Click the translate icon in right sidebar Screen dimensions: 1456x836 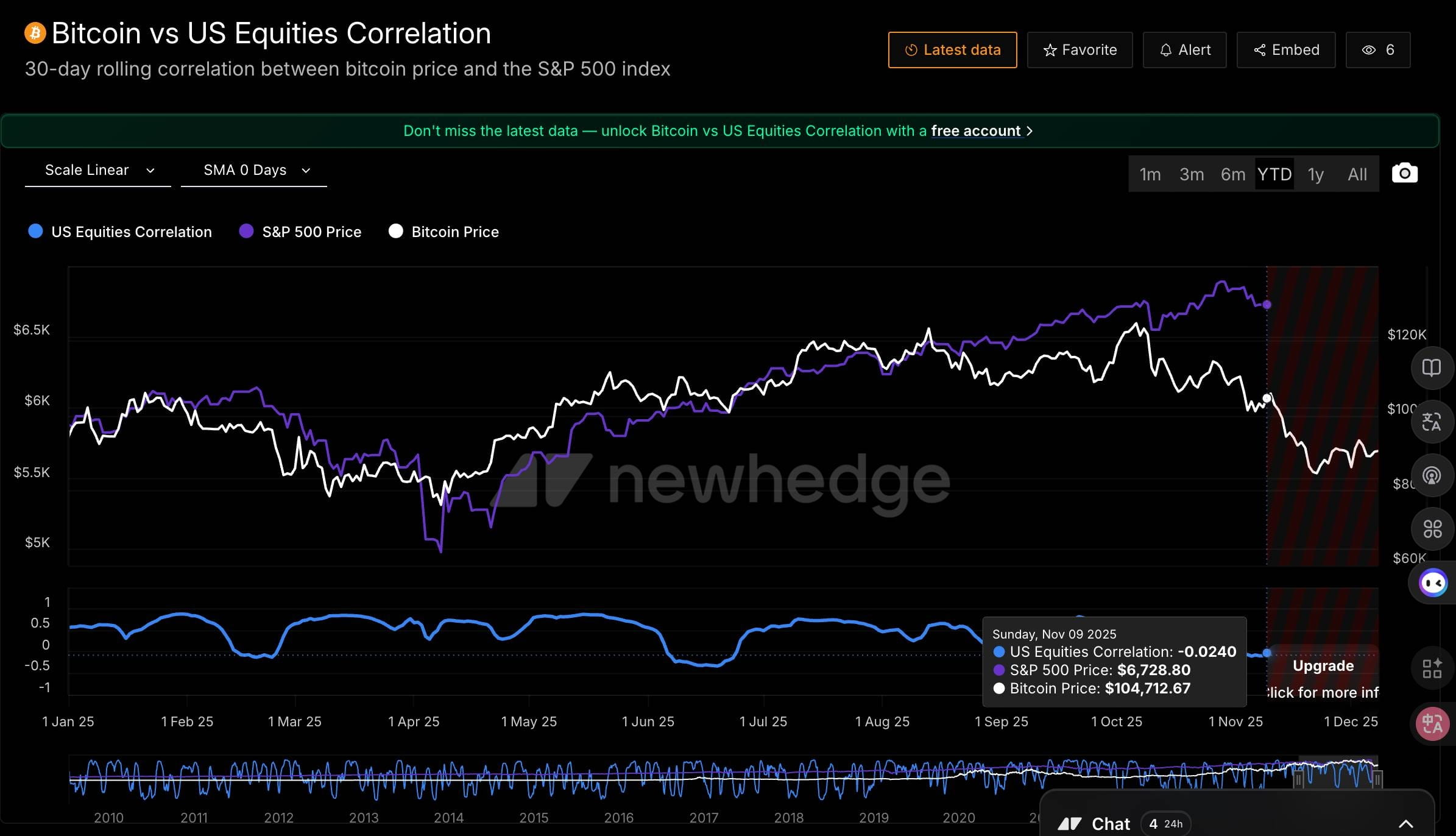tap(1431, 422)
